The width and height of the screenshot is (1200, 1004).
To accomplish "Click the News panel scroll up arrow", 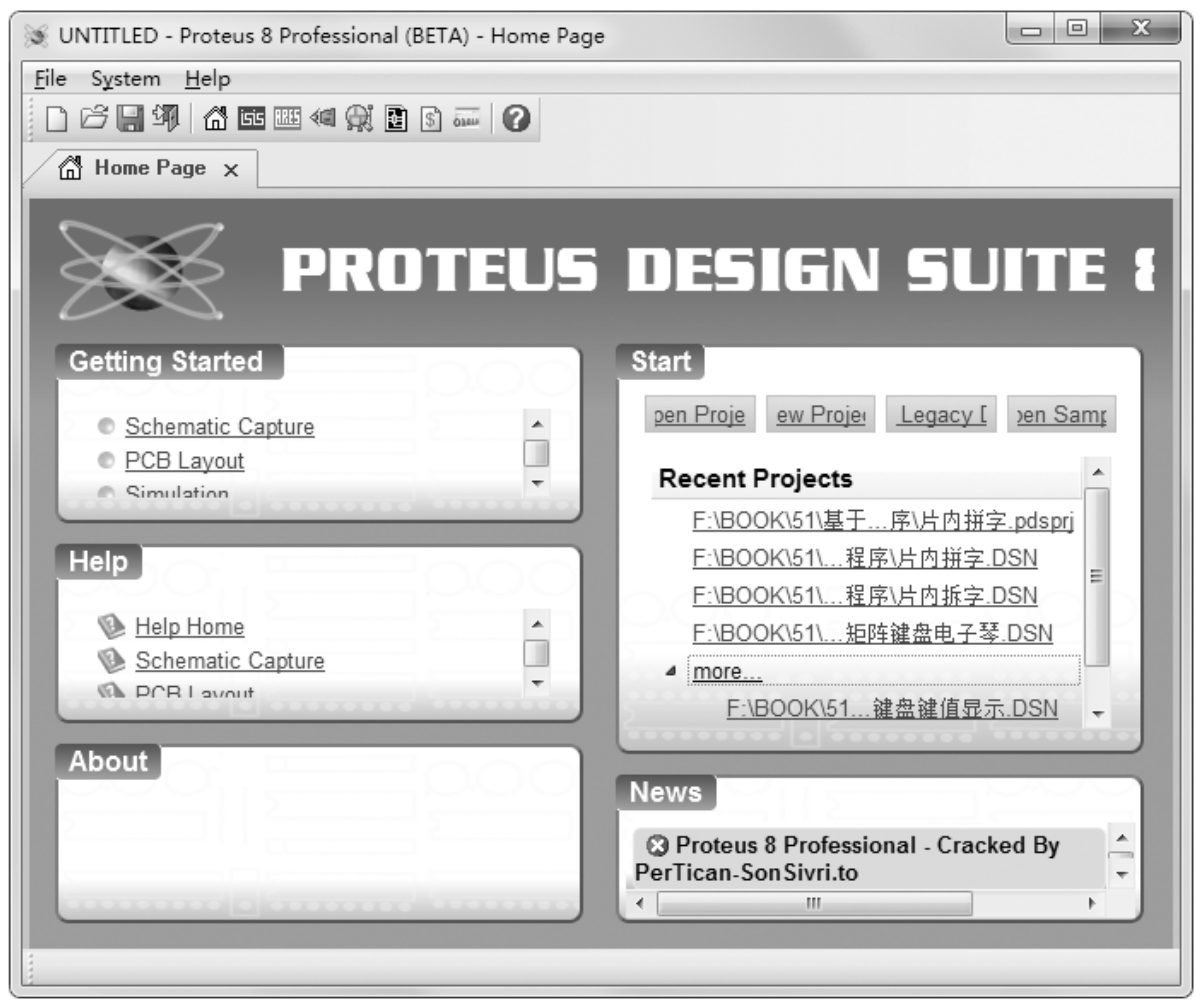I will (1121, 838).
